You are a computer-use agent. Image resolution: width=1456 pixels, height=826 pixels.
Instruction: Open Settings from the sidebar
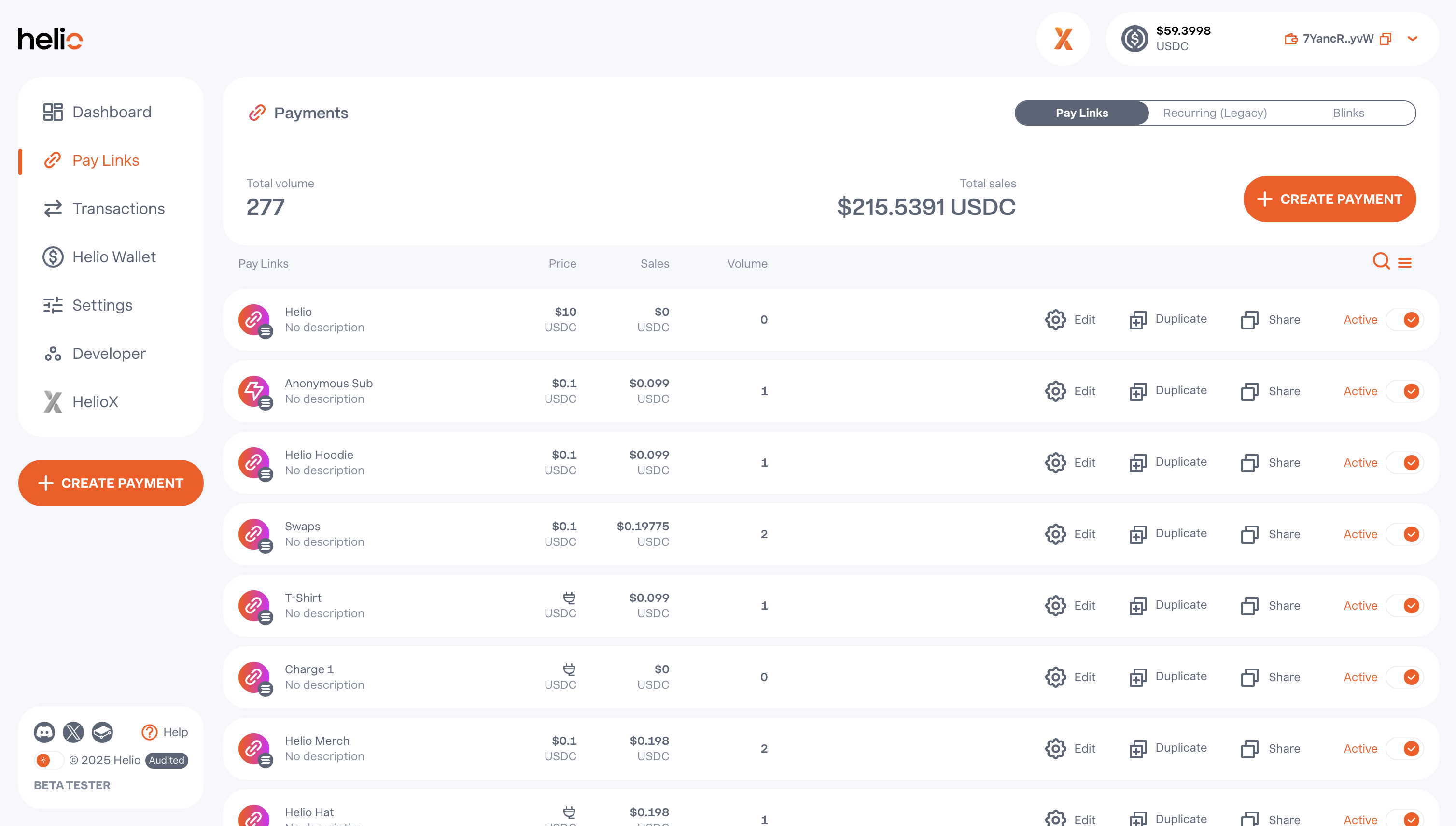[88, 305]
